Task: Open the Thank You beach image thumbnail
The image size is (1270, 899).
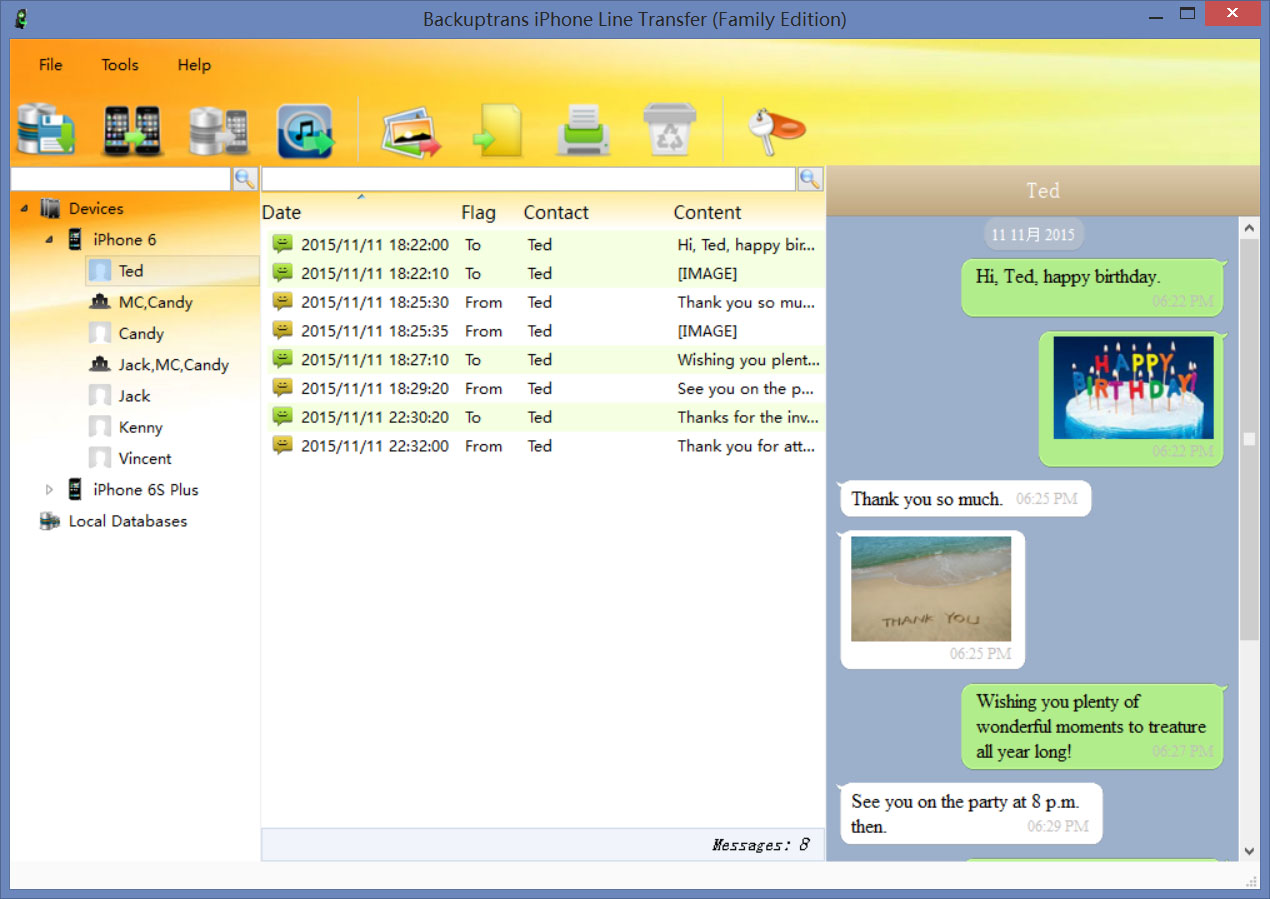Action: pos(931,589)
